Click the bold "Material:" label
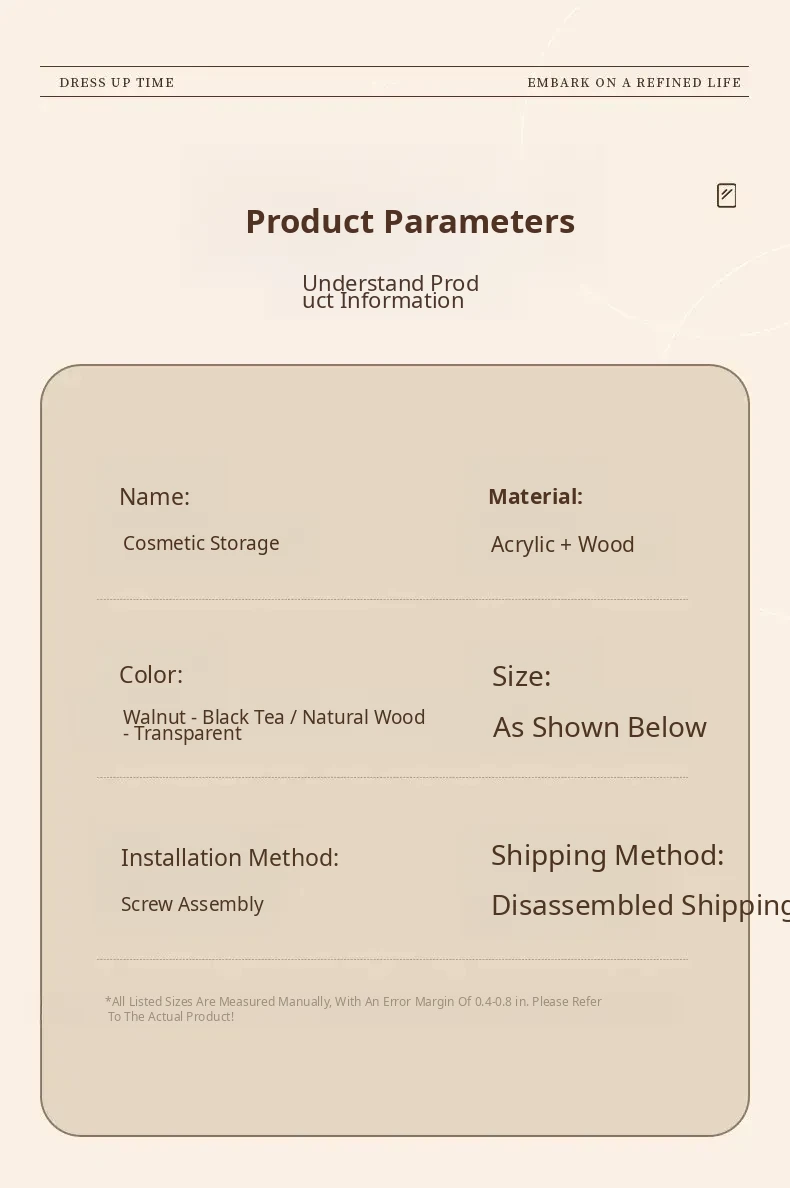The height and width of the screenshot is (1188, 790). (x=535, y=497)
